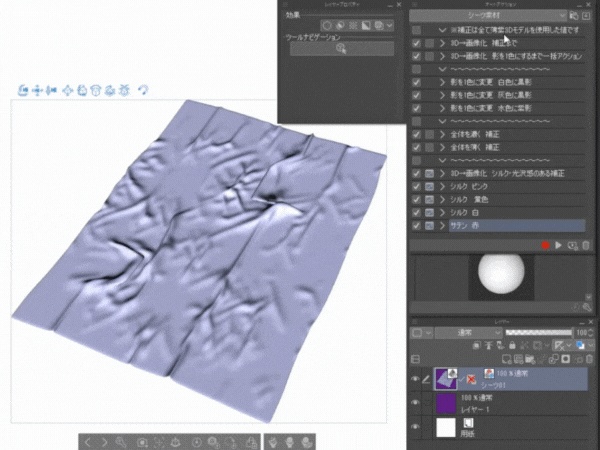Click the Tool Navigation button
600x450 pixels.
pyautogui.click(x=342, y=49)
